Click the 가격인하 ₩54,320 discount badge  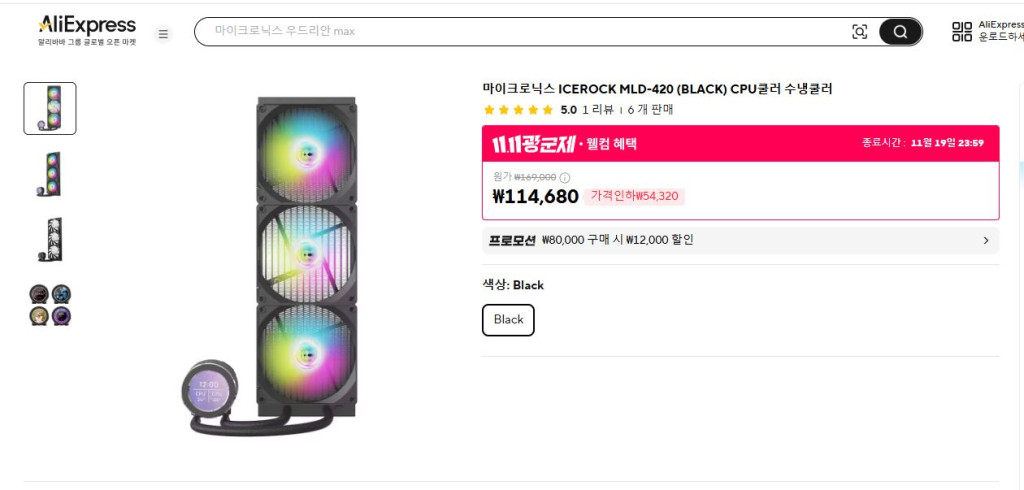point(634,196)
